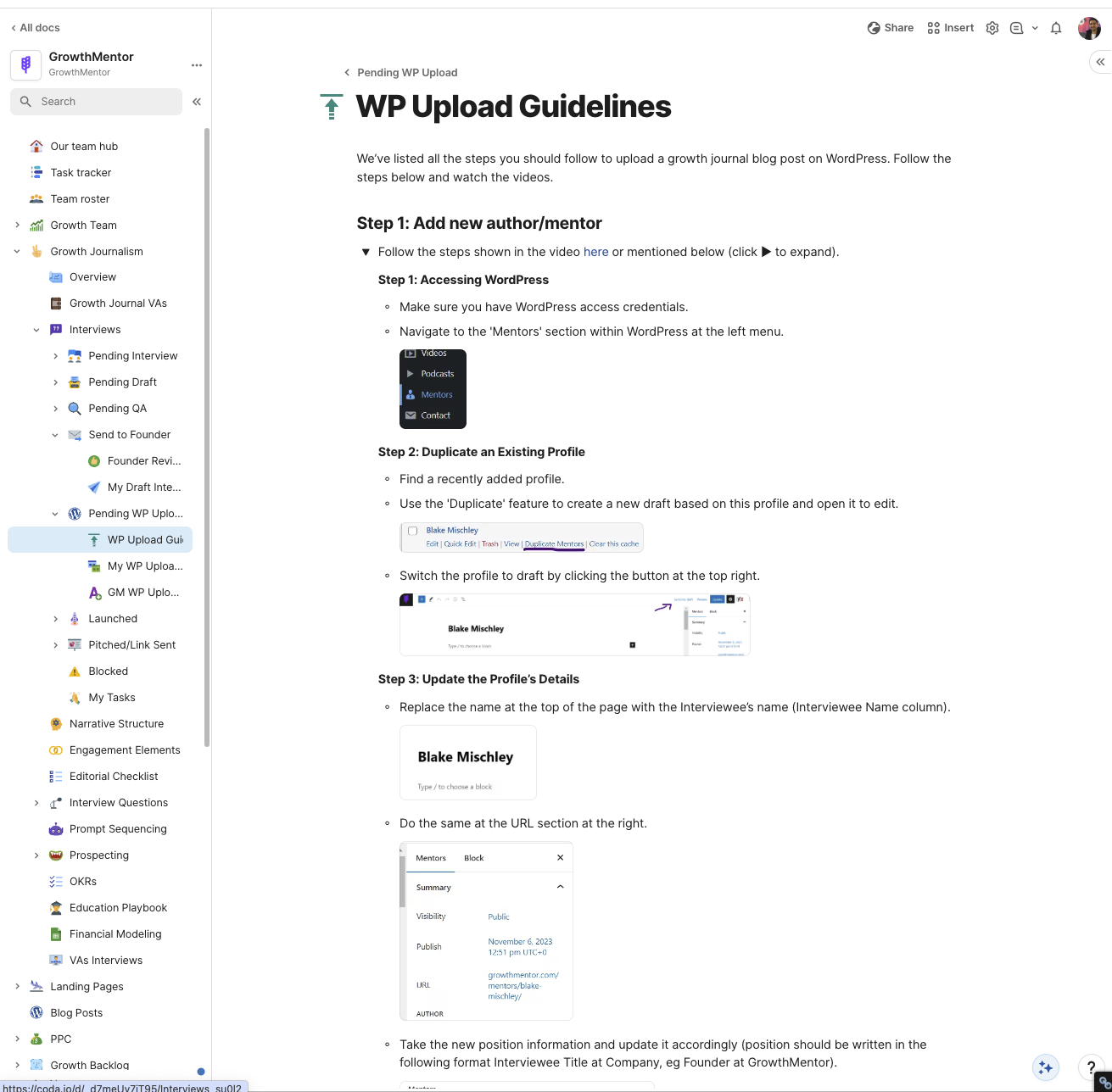Click the Insert grid icon

934,28
